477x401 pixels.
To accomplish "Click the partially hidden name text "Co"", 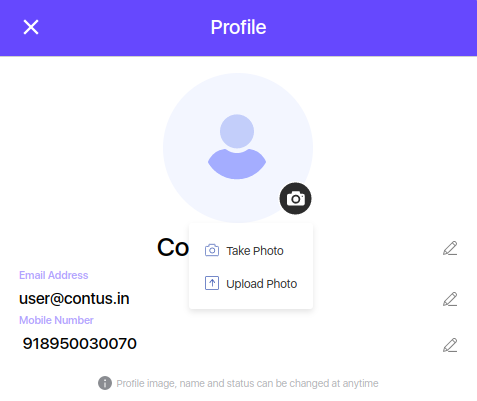I will coord(173,248).
